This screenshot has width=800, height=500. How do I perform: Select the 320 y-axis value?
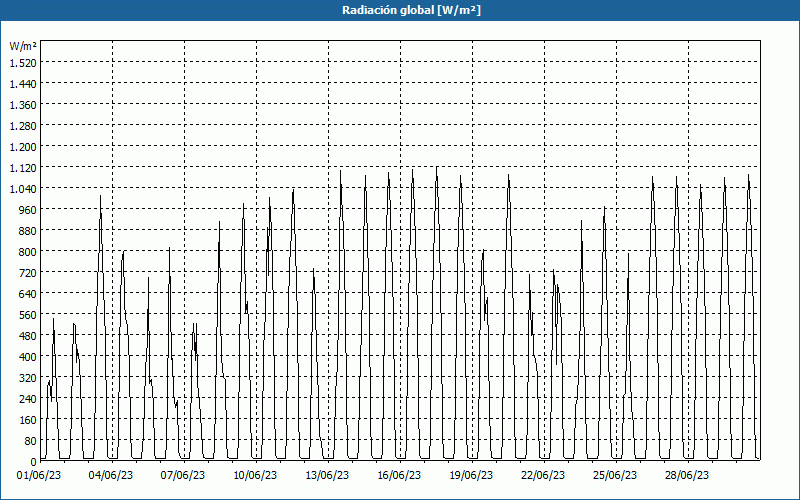tap(28, 378)
